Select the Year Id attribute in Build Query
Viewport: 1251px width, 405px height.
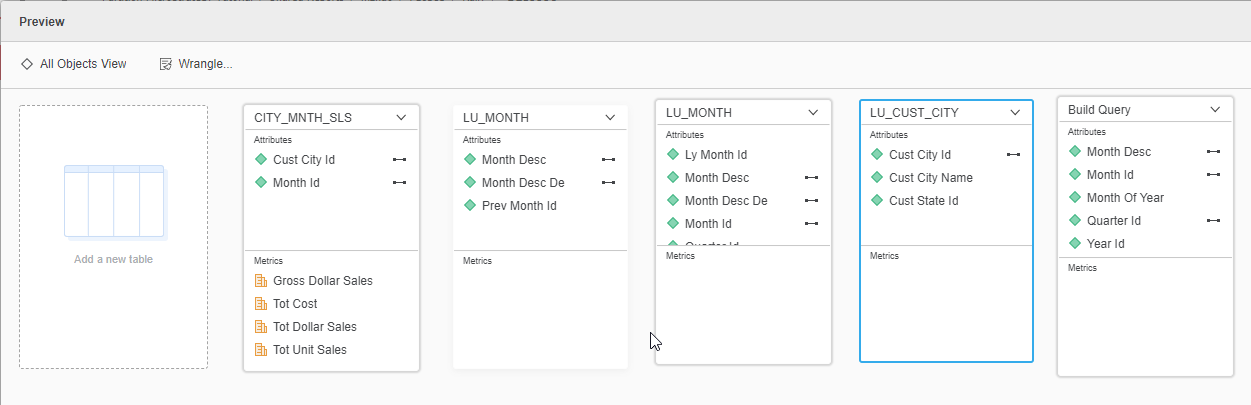tap(1106, 244)
